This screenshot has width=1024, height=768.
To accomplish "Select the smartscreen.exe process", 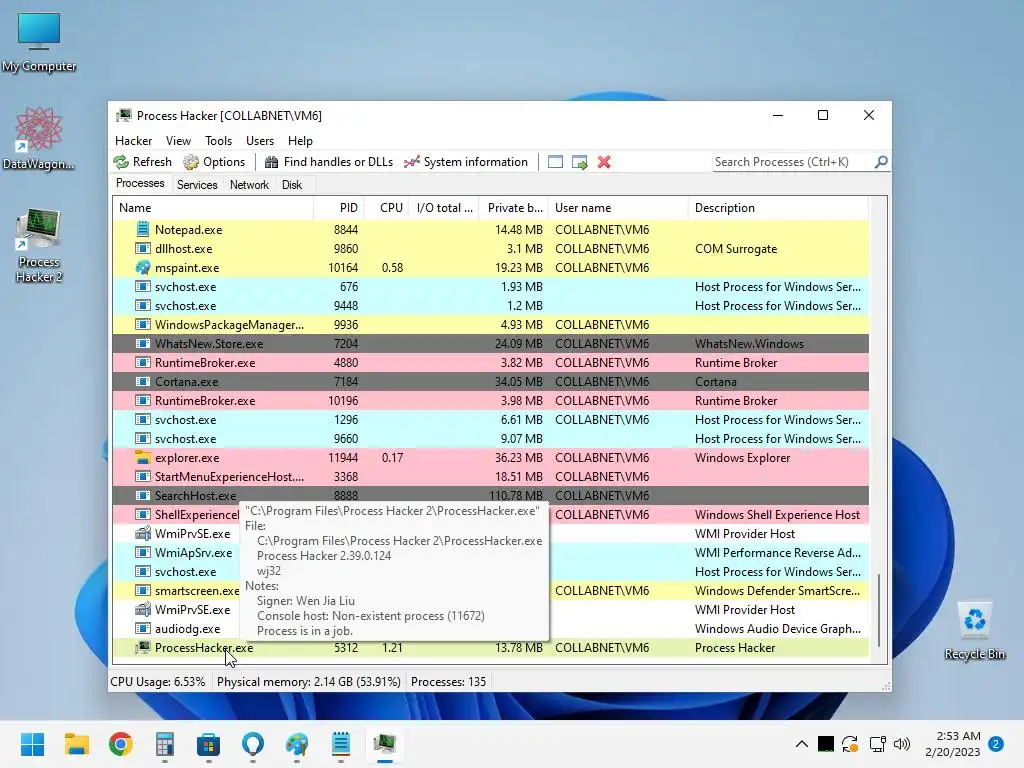I will 197,590.
